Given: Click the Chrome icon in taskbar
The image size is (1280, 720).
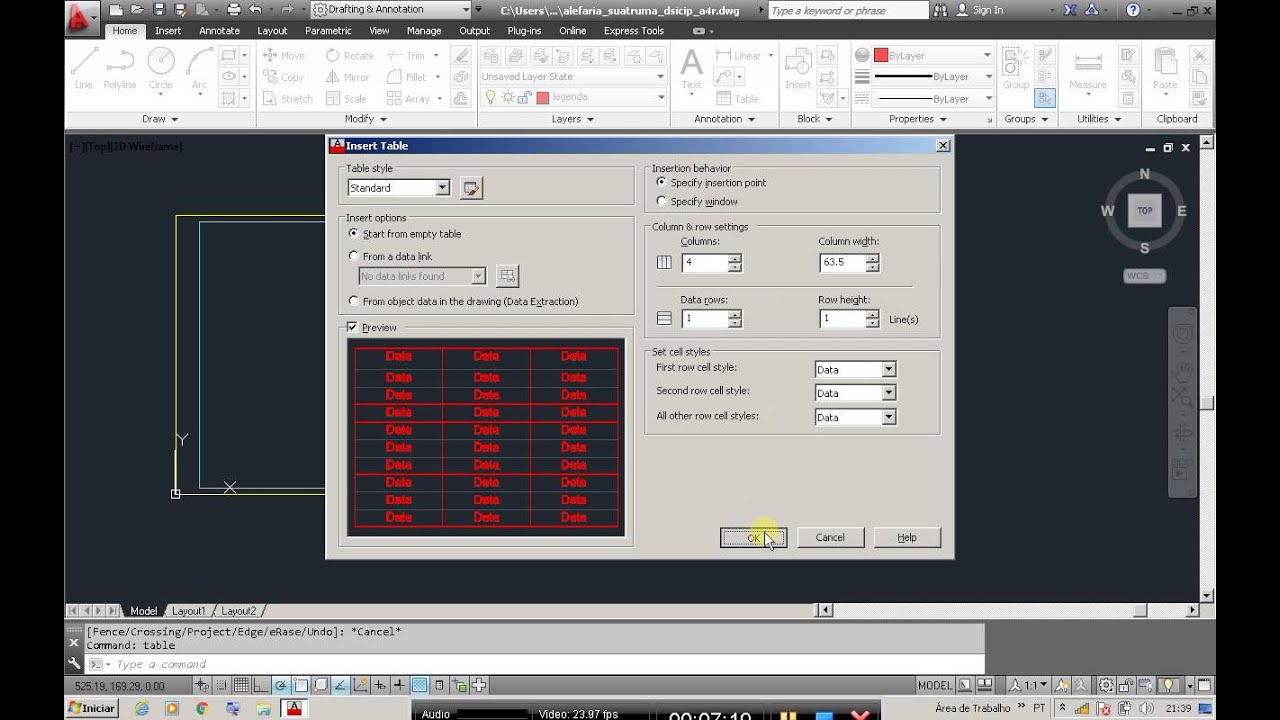Looking at the screenshot, I should [x=204, y=708].
